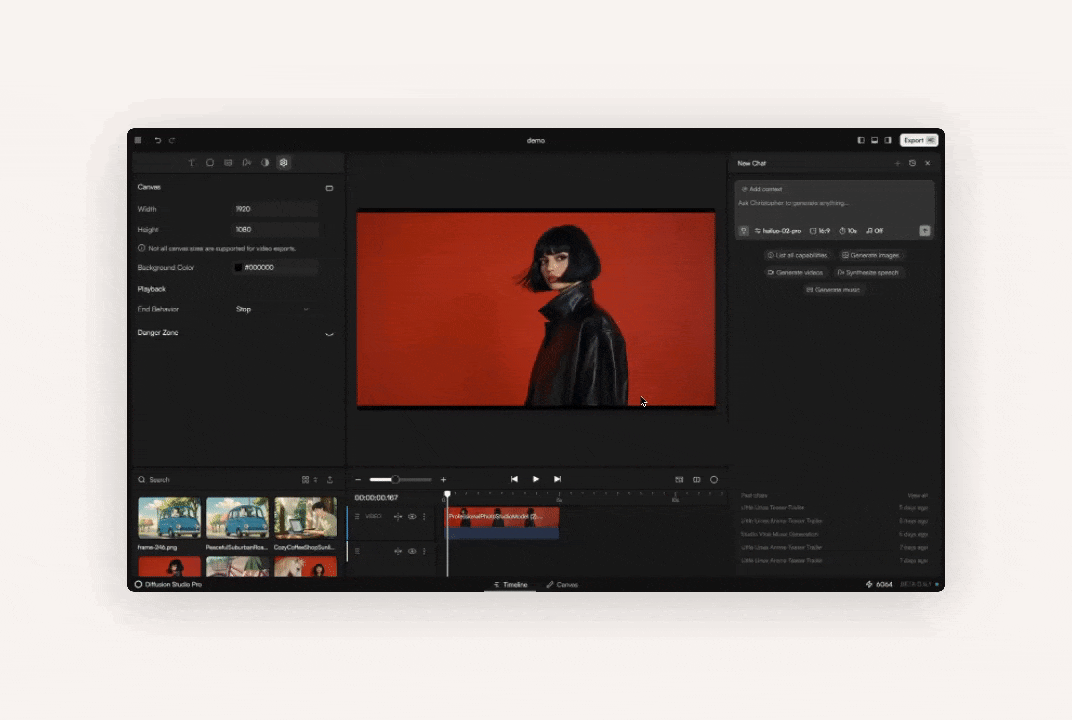1072x720 pixels.
Task: Zoom out the timeline with minus
Action: [x=358, y=480]
